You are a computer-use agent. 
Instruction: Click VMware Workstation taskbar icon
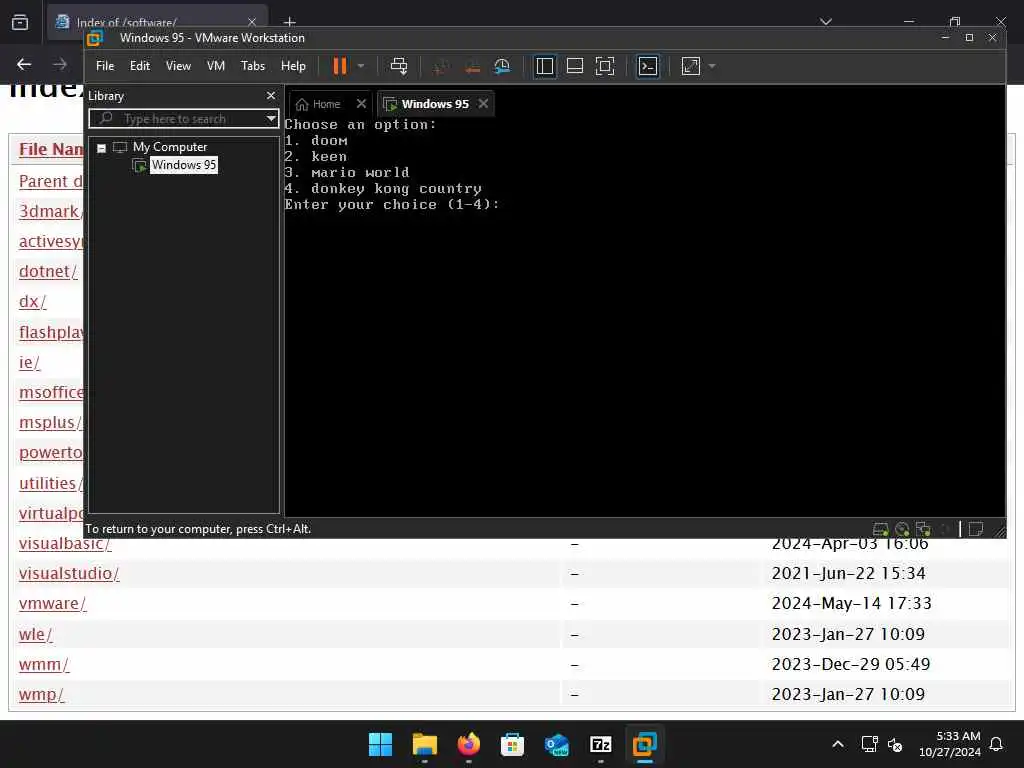[645, 744]
